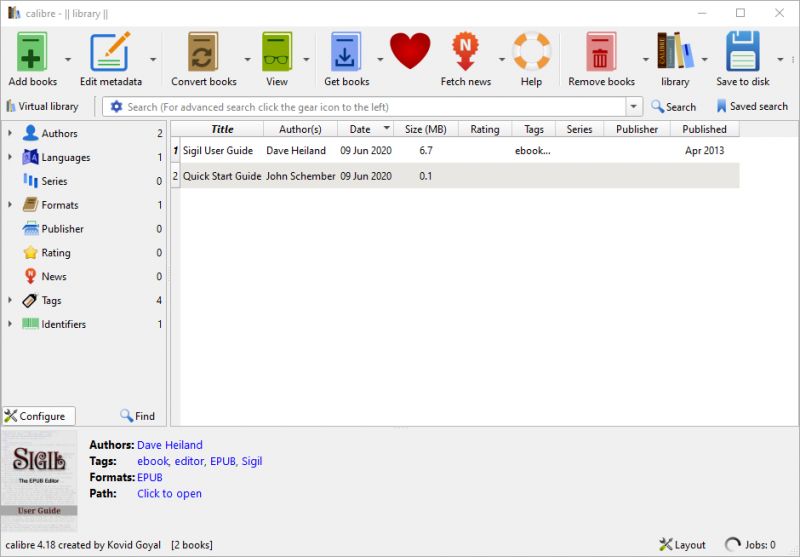Click the red heart donate icon
800x557 pixels.
point(410,50)
